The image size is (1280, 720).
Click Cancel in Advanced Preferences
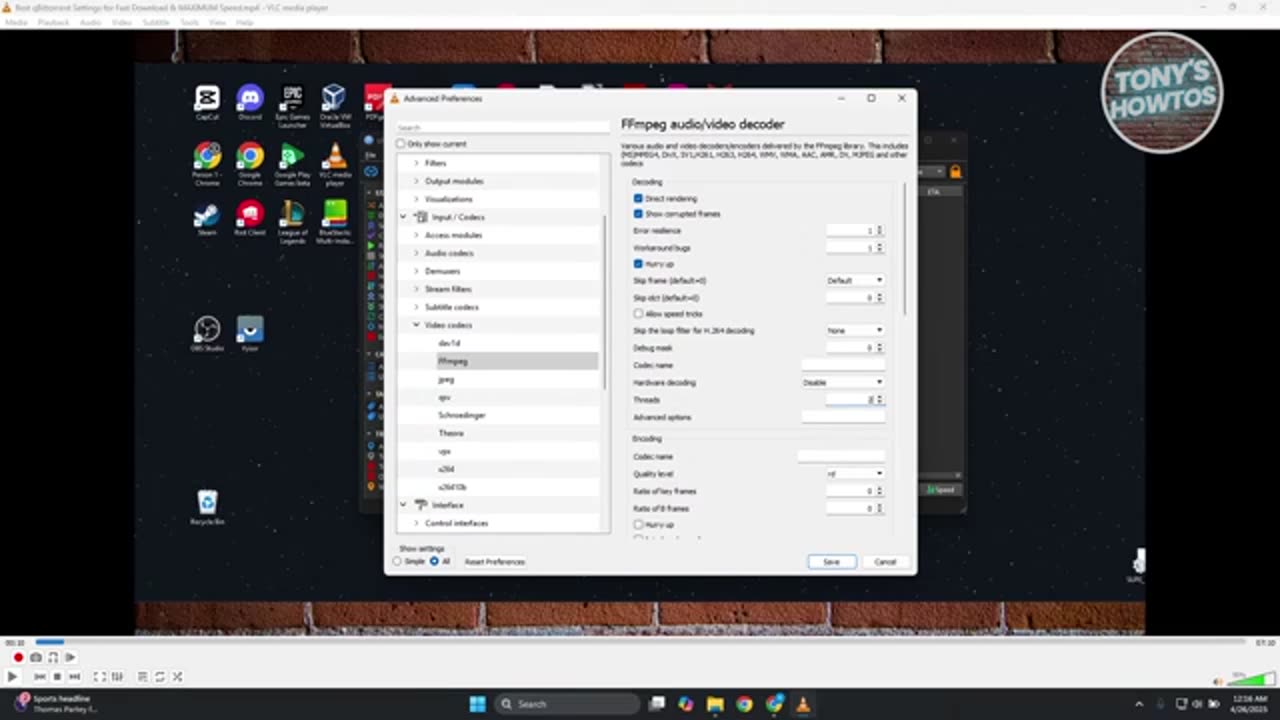coord(885,562)
